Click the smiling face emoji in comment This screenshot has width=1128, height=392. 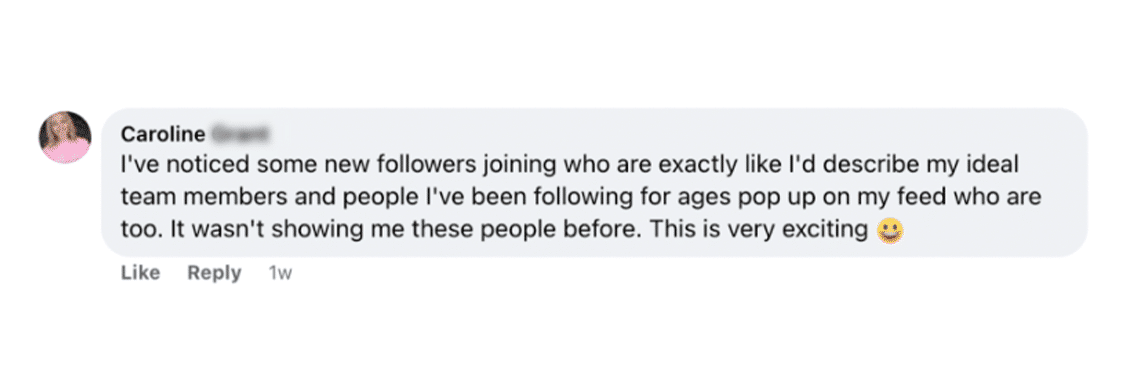pos(890,231)
